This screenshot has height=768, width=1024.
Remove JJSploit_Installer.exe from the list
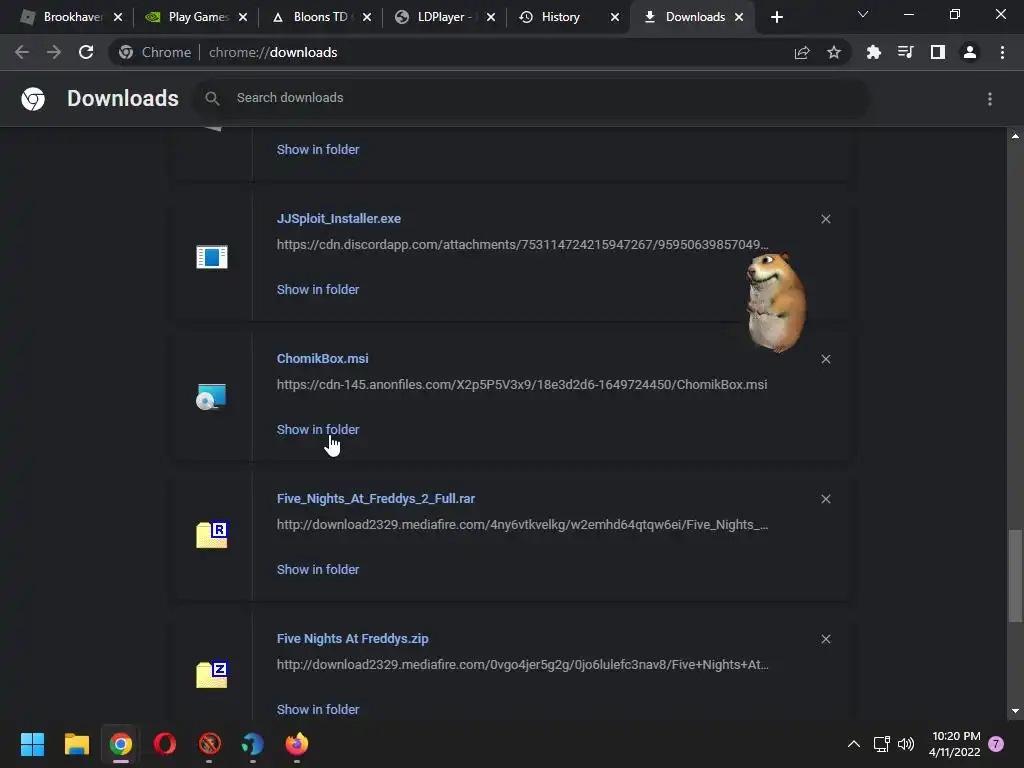click(825, 219)
